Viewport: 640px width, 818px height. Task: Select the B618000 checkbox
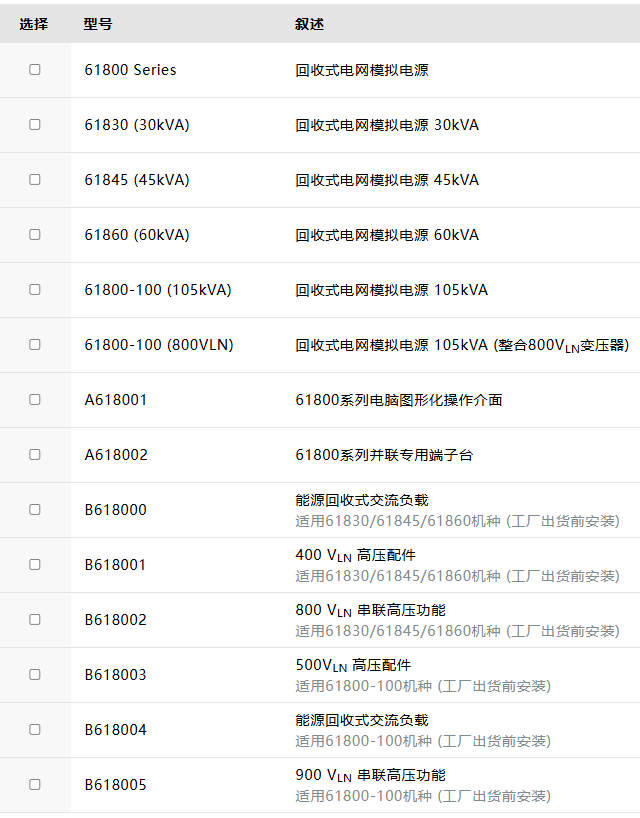(34, 509)
